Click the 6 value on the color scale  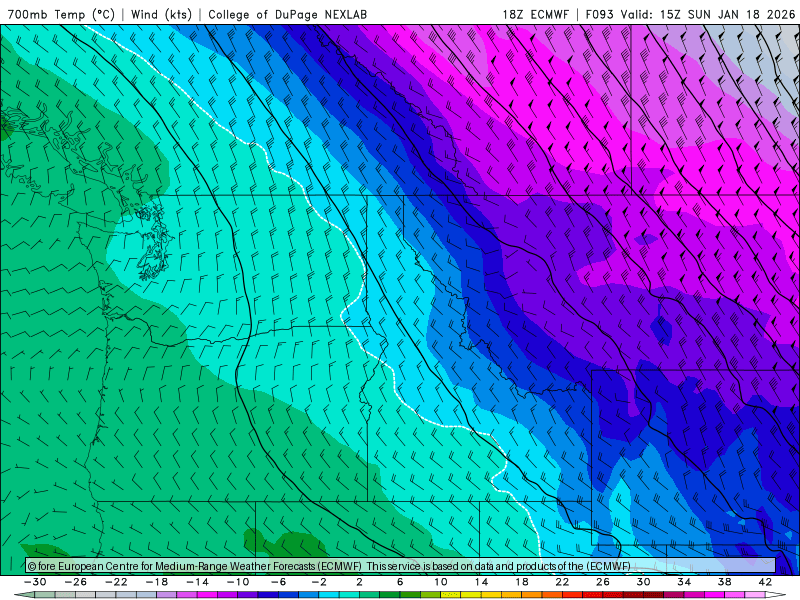[400, 582]
